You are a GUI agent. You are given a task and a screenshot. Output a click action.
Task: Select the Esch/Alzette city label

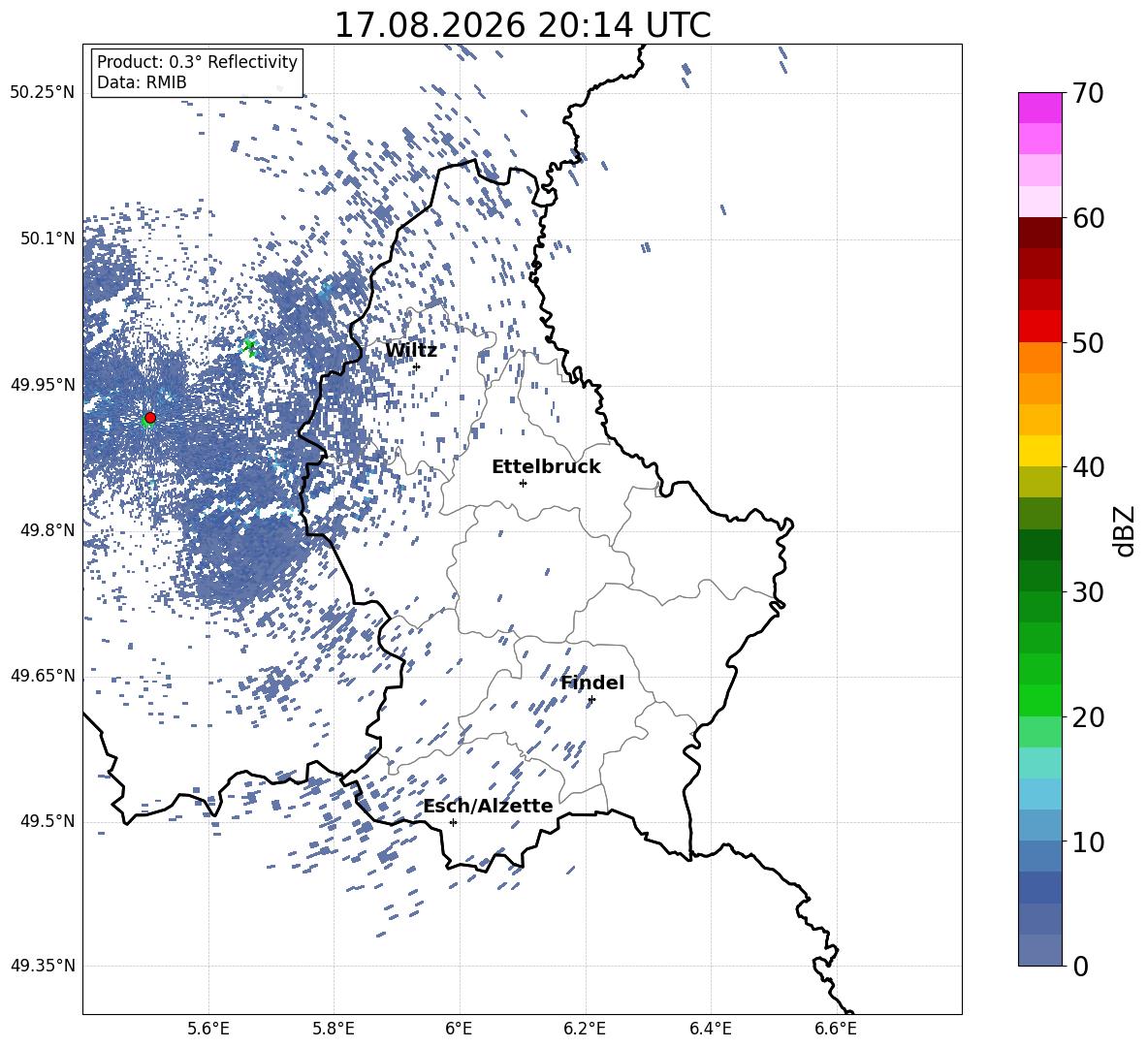(488, 806)
